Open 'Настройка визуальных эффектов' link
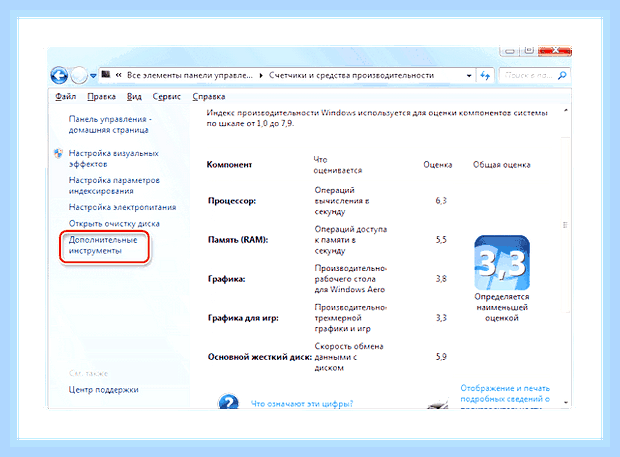620x457 pixels. [113, 159]
